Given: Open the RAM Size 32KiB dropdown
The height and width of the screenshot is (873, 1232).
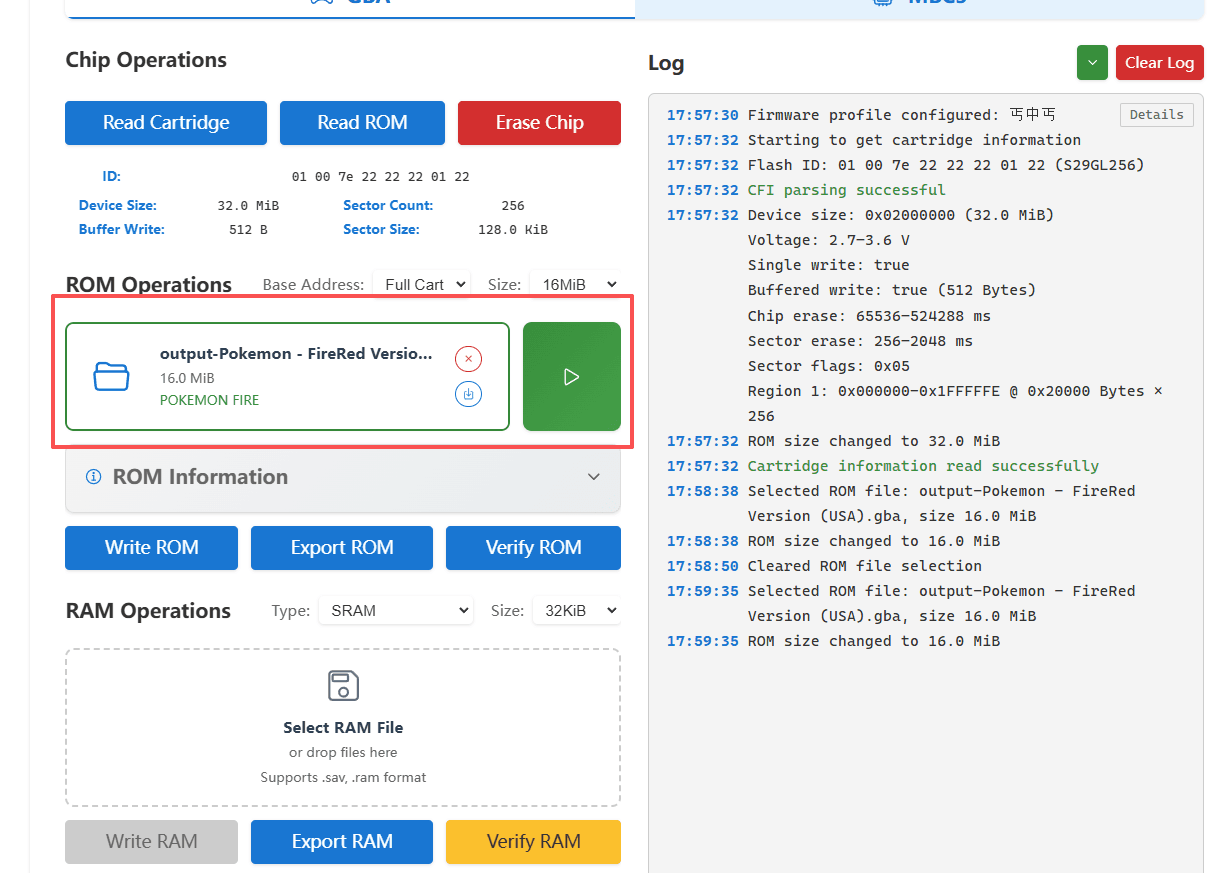Looking at the screenshot, I should 577,610.
